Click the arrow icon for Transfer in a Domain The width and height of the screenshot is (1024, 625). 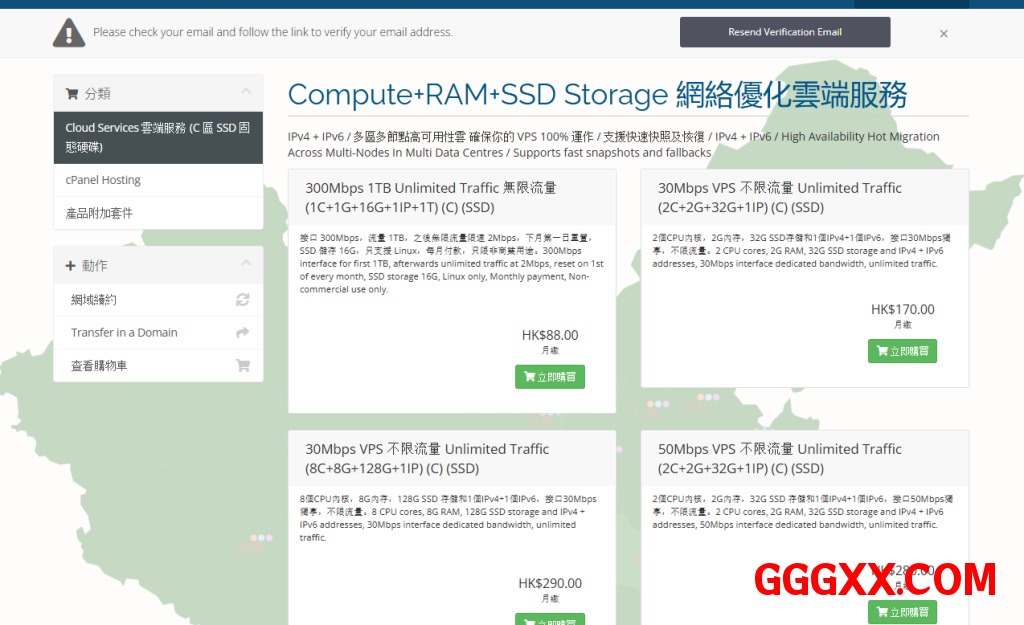[242, 333]
